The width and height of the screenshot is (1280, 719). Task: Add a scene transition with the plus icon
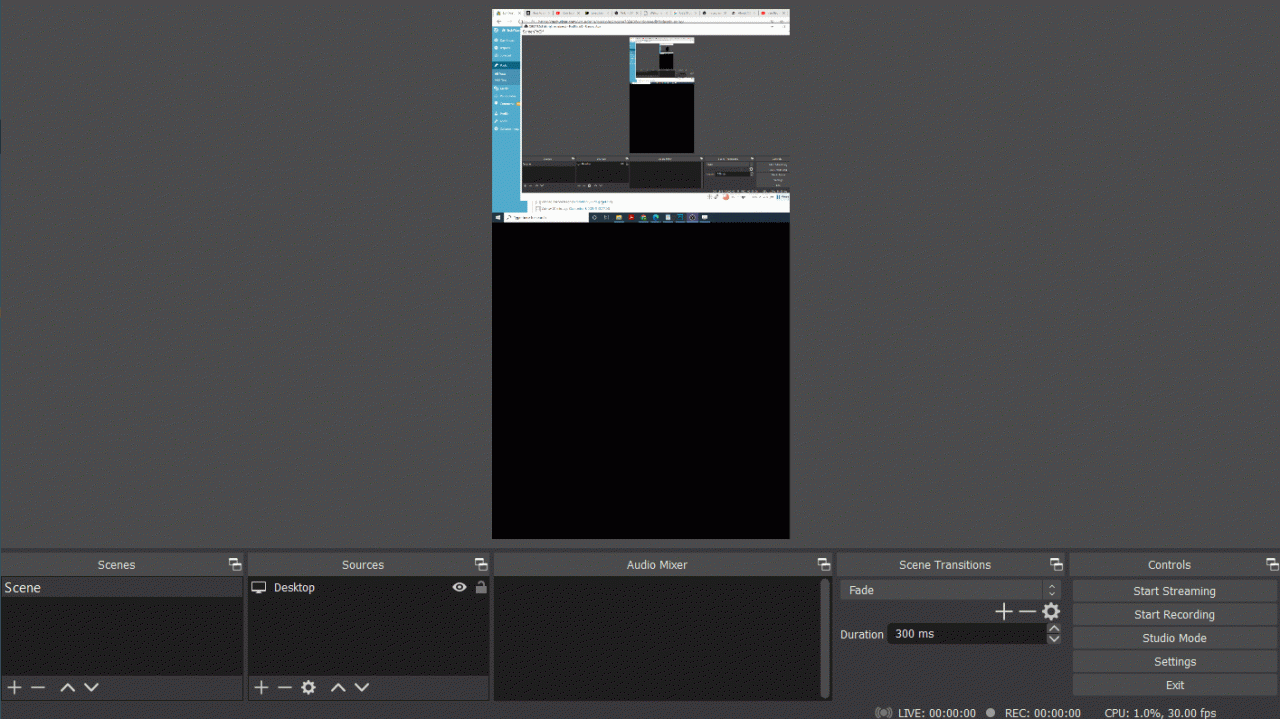(x=1004, y=612)
